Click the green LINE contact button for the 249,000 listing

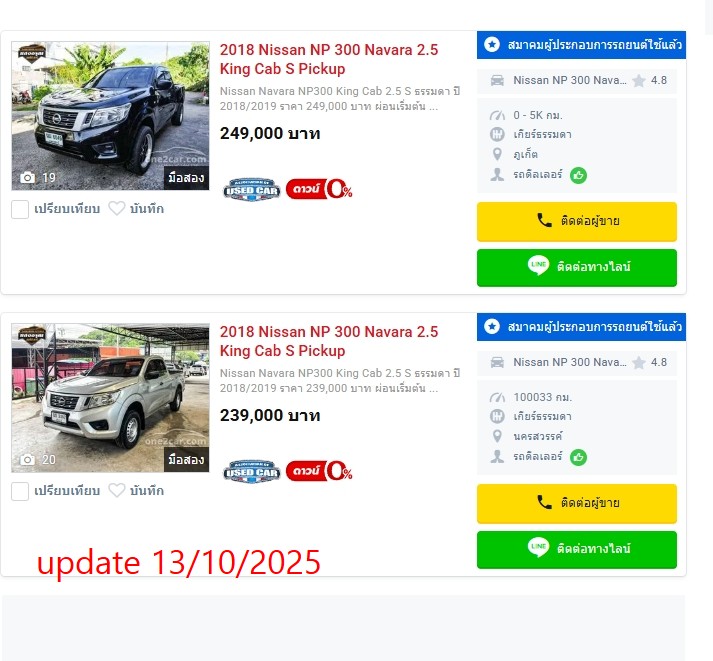coord(577,267)
